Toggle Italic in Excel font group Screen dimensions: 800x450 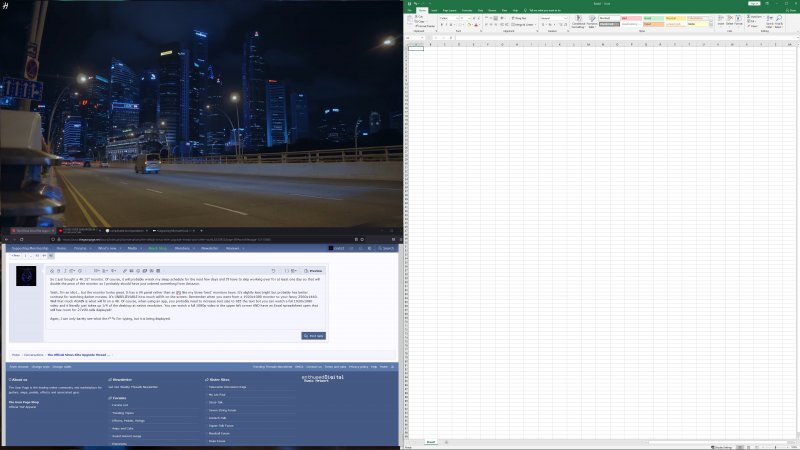446,24
